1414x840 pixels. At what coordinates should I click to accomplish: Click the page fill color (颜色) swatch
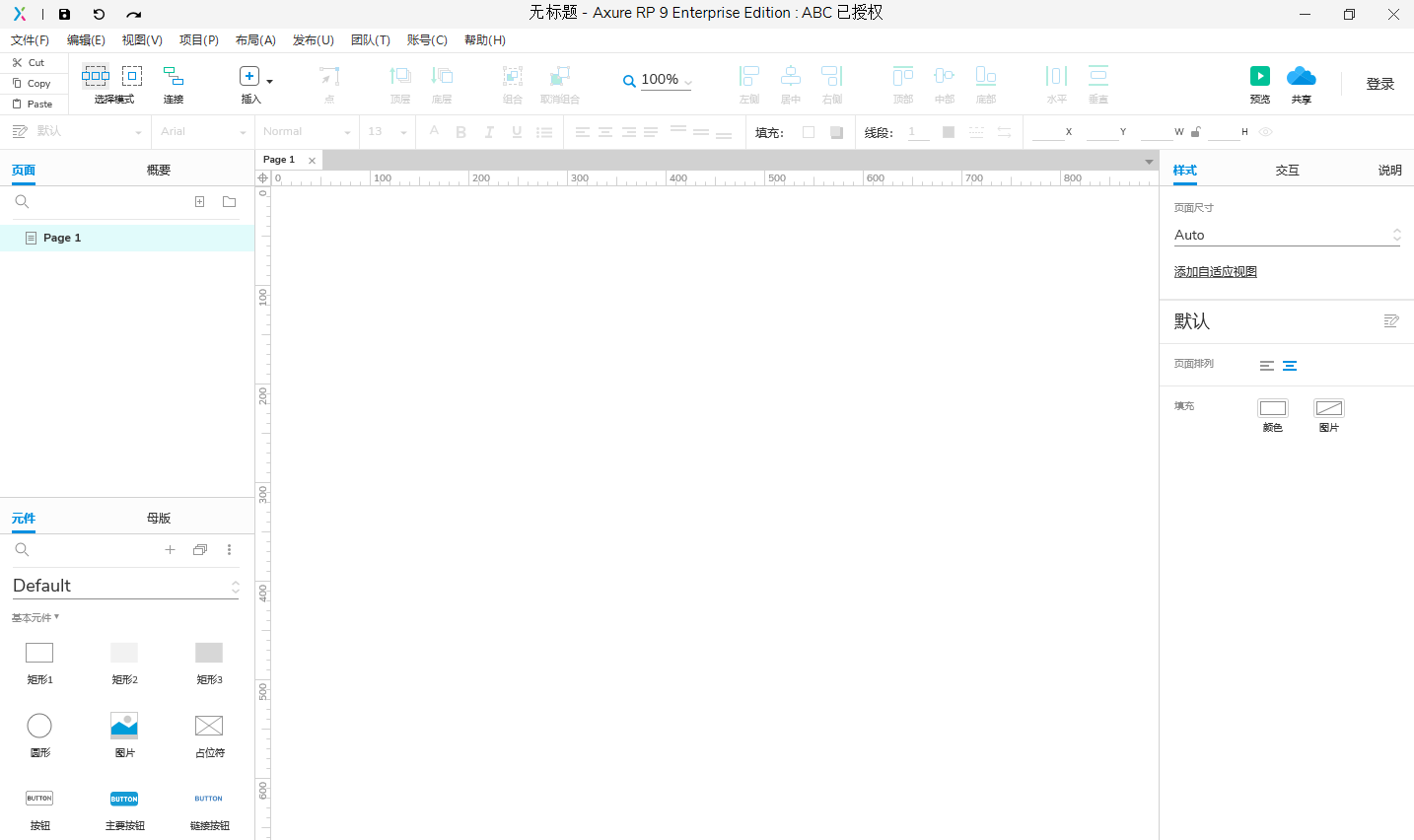pos(1273,408)
